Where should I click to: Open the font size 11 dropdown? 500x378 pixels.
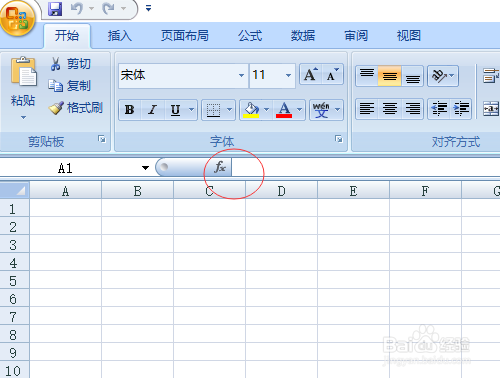pos(288,76)
